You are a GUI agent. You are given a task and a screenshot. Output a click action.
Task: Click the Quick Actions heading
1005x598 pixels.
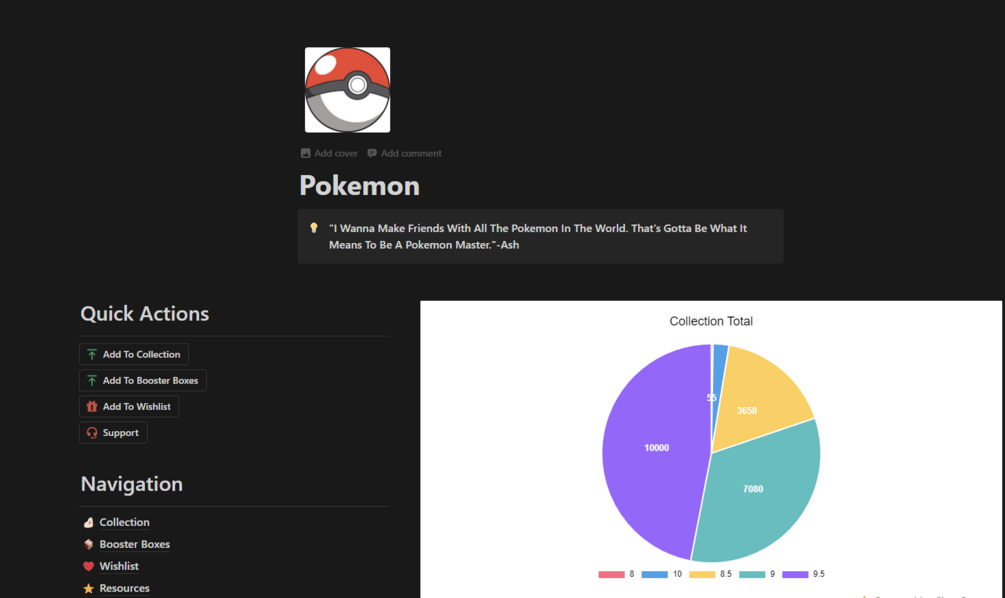(x=145, y=313)
